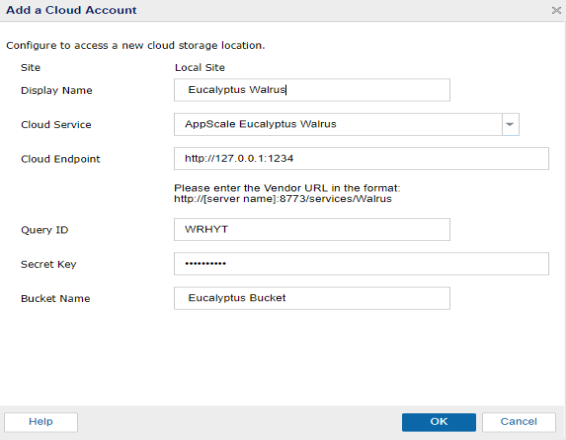Click the Bucket Name label
Image resolution: width=566 pixels, height=440 pixels.
pos(55,299)
